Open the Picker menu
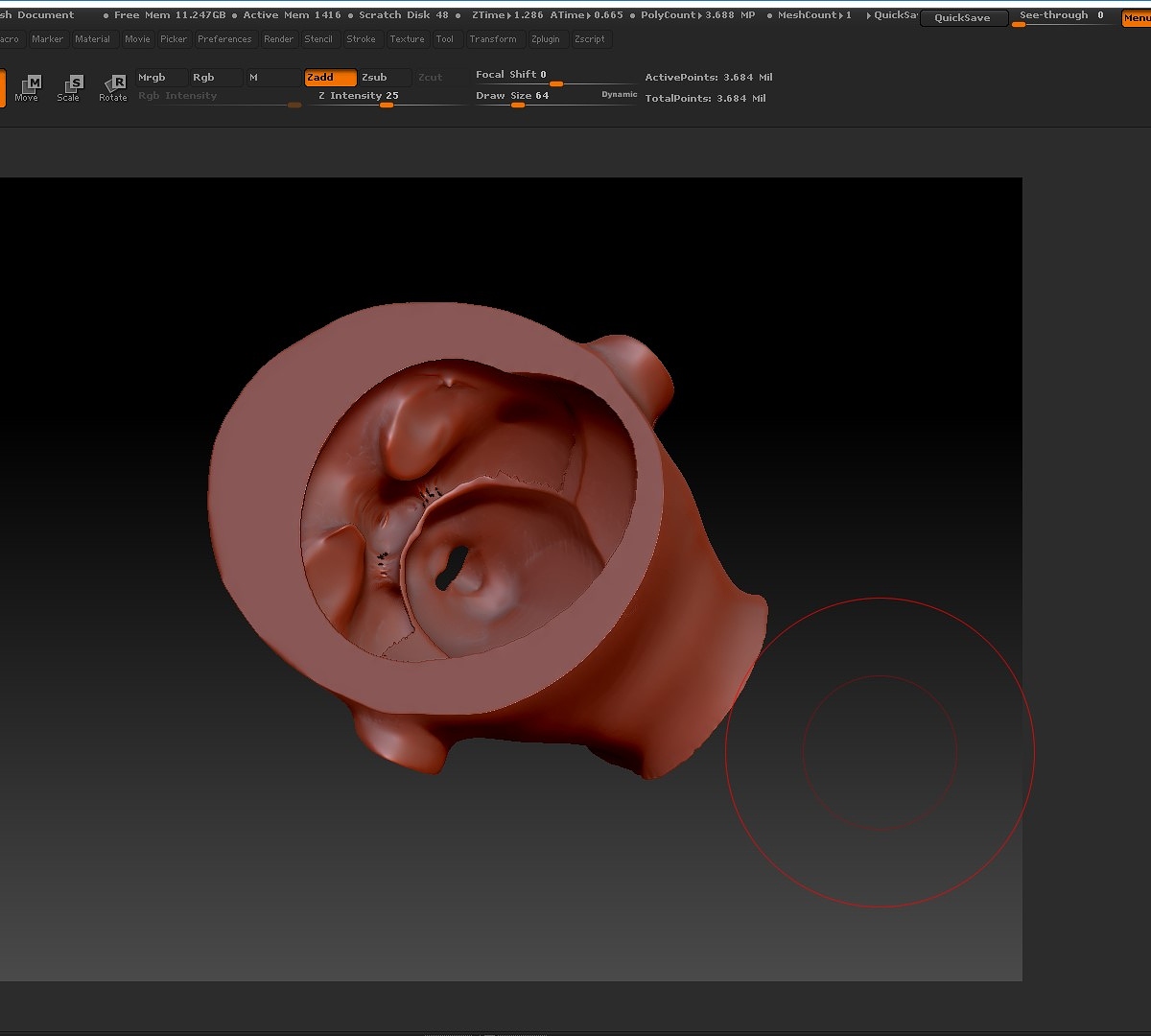The image size is (1151, 1036). tap(174, 39)
